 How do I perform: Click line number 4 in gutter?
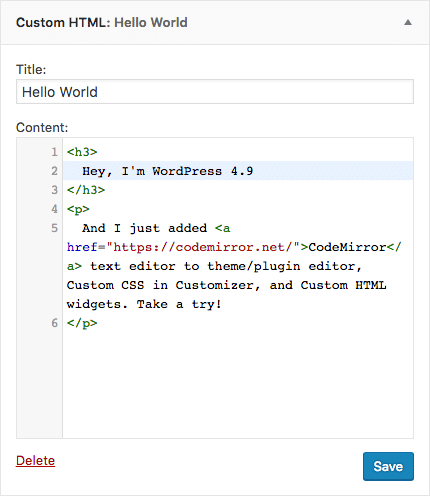(54, 209)
